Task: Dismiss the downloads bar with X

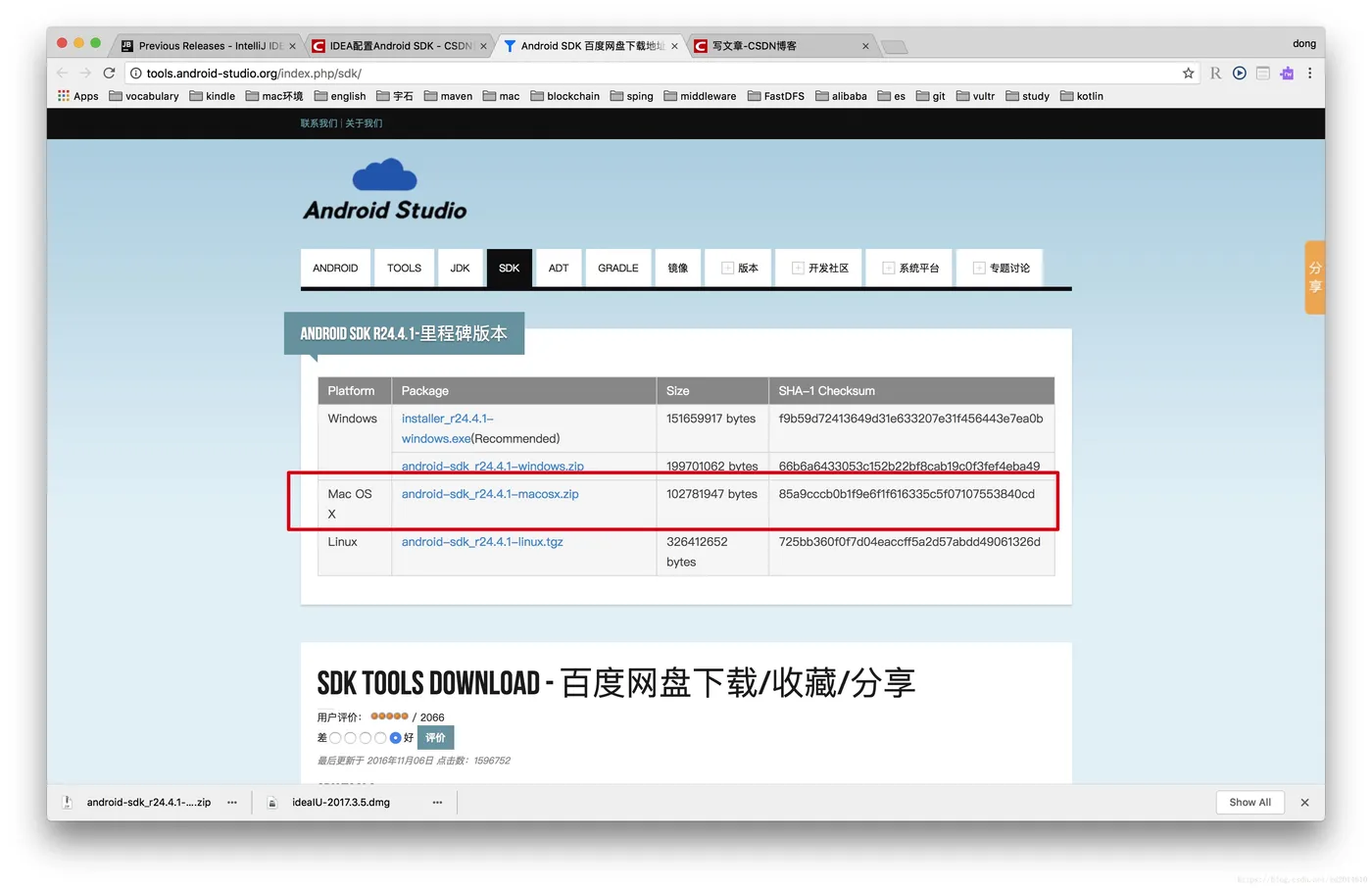Action: coord(1304,803)
